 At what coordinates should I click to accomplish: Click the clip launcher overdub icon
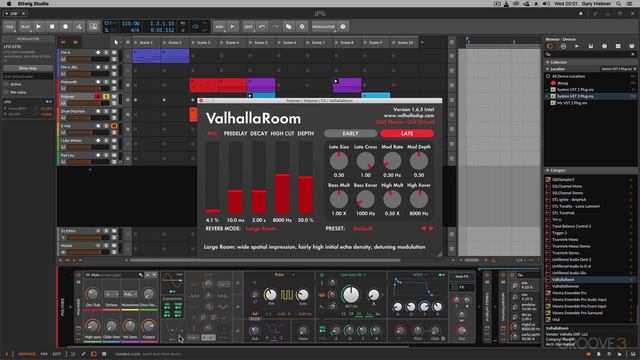(93, 27)
